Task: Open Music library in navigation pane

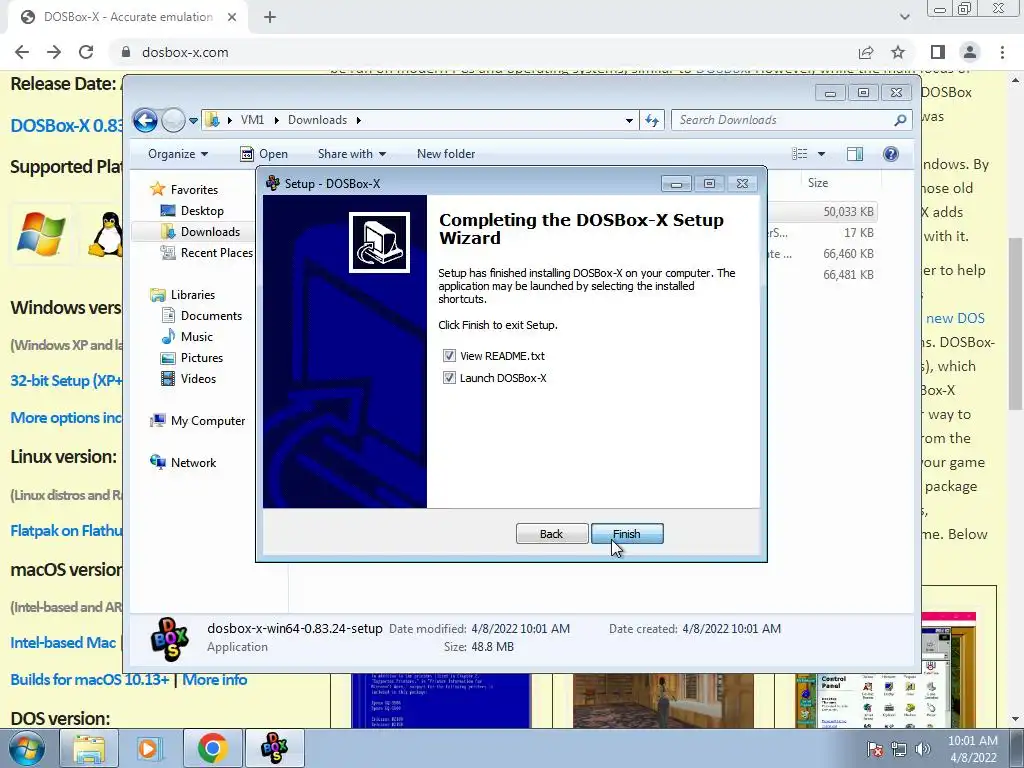Action: 197,337
